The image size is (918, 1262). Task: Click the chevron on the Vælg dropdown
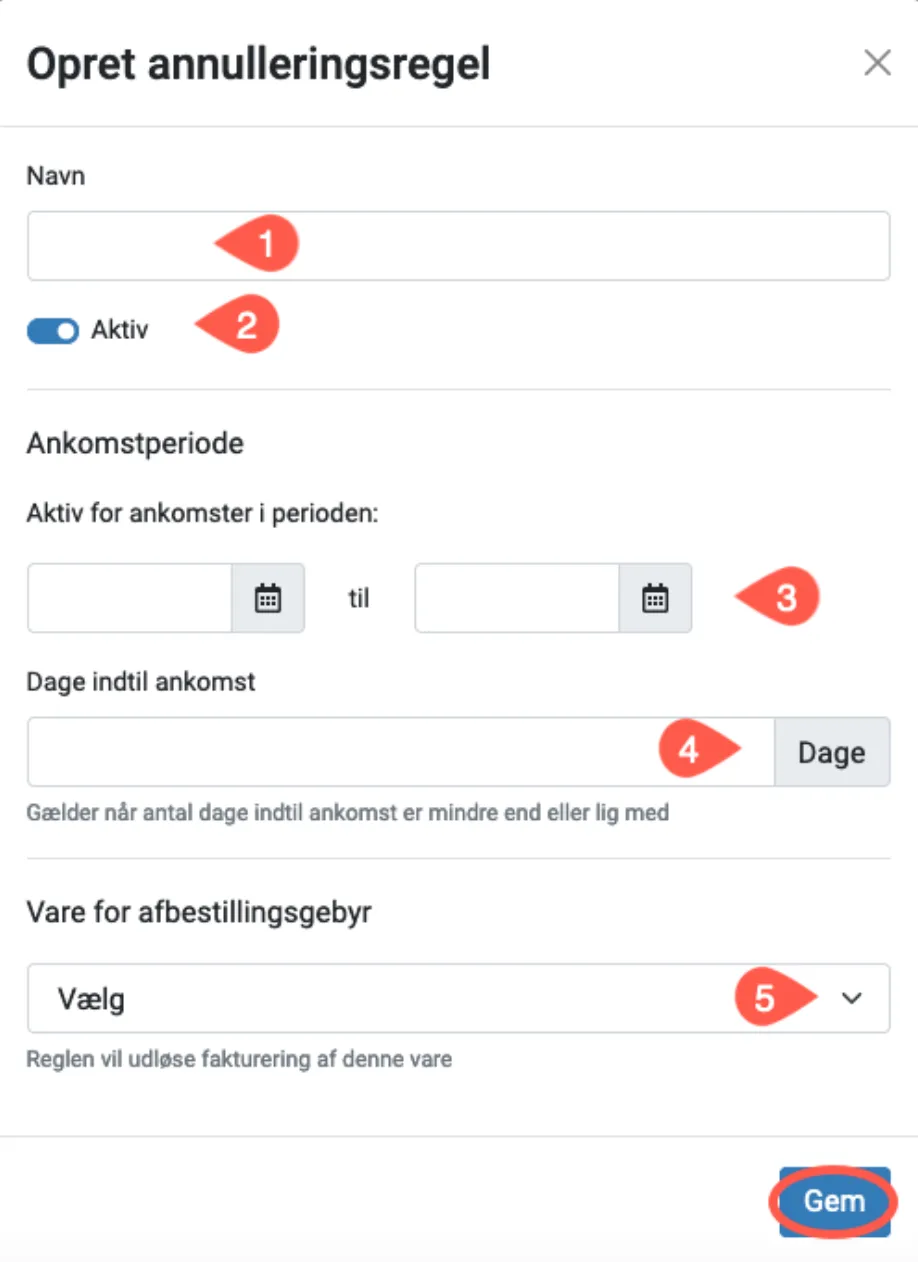852,998
